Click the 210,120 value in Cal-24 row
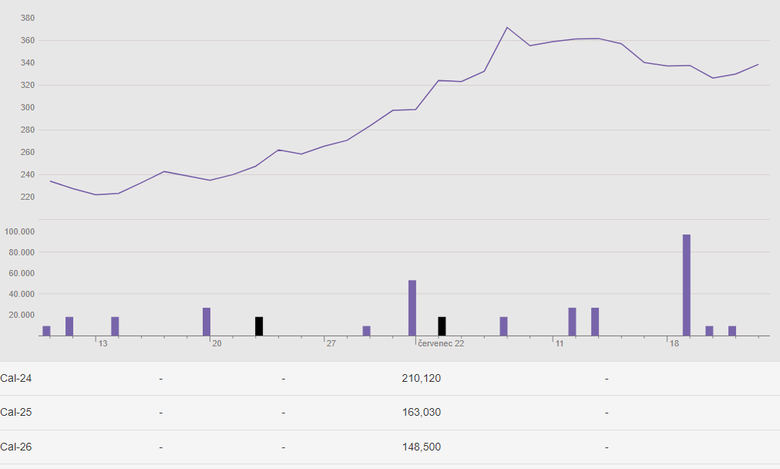780x469 pixels. point(420,378)
